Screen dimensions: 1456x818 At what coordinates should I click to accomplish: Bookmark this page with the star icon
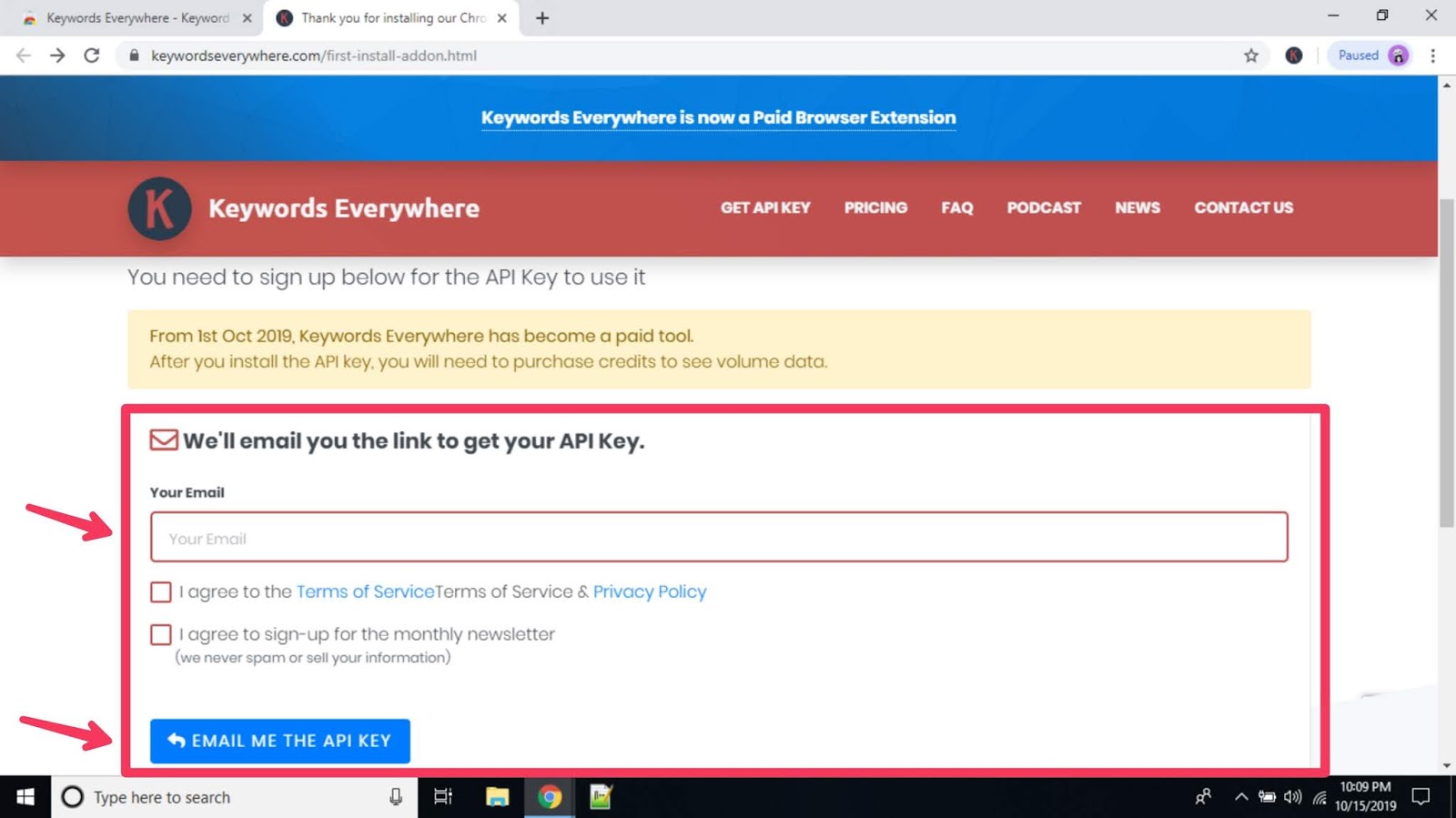(1251, 56)
